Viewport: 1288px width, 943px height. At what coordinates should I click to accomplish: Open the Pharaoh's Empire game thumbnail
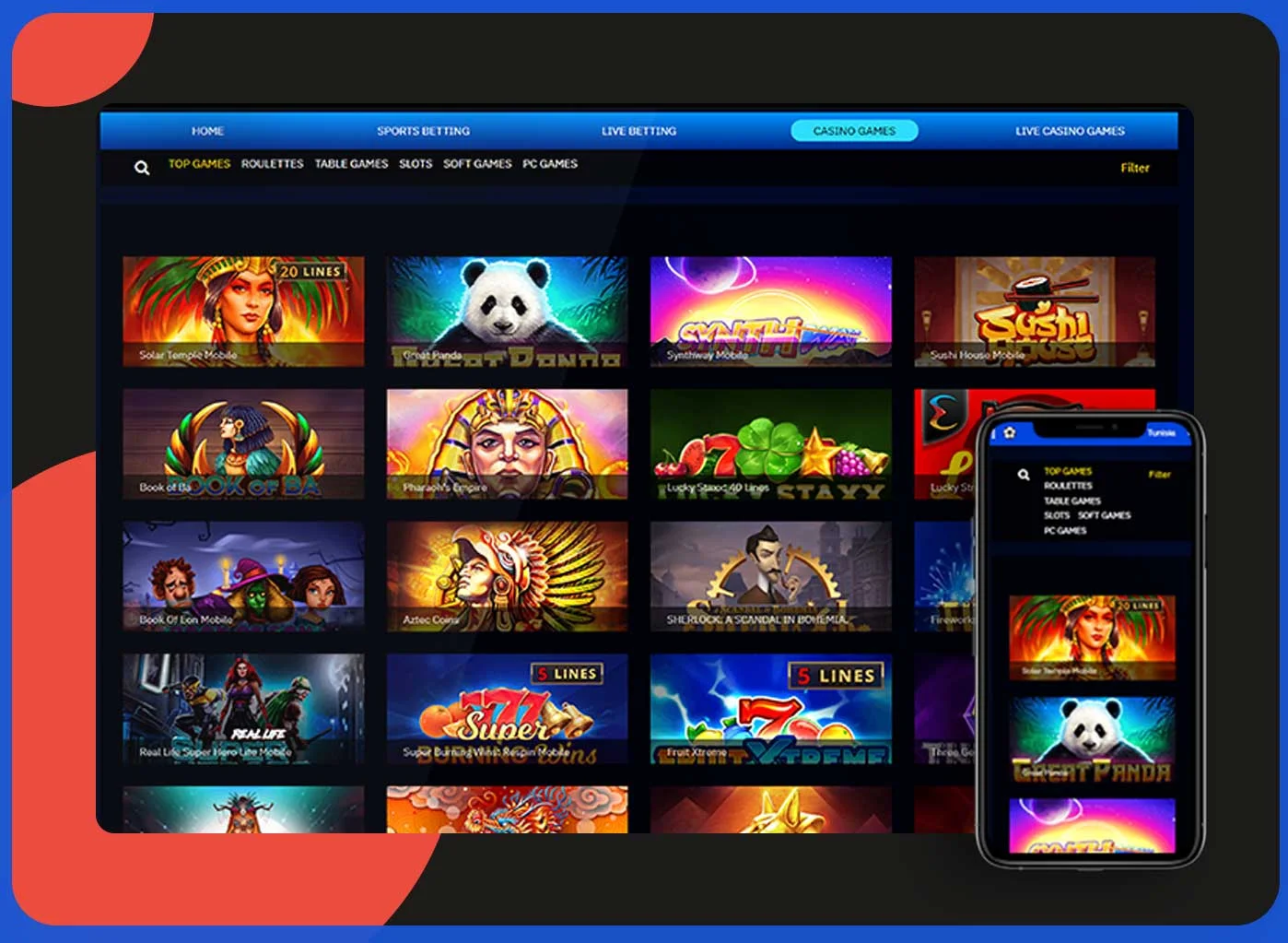[507, 444]
